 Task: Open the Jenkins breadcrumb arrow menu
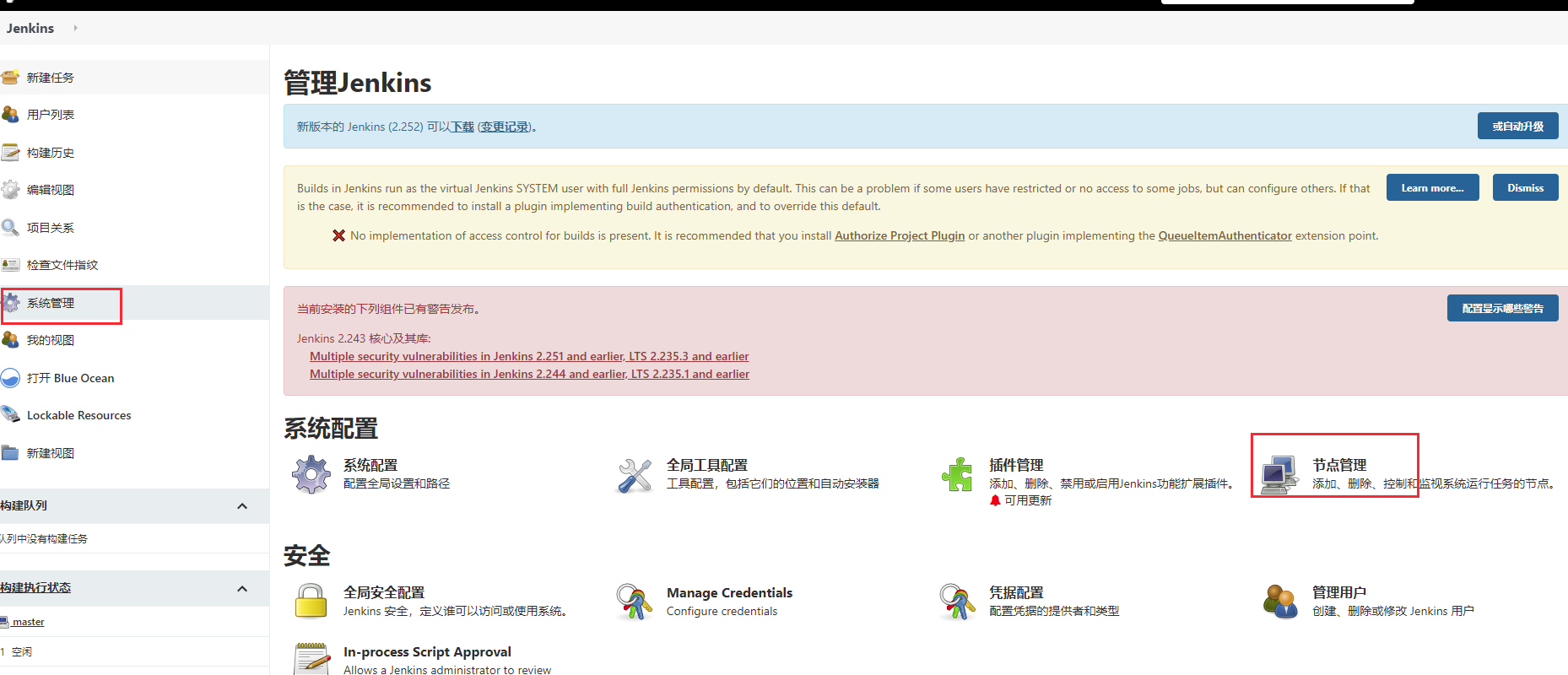pos(75,28)
